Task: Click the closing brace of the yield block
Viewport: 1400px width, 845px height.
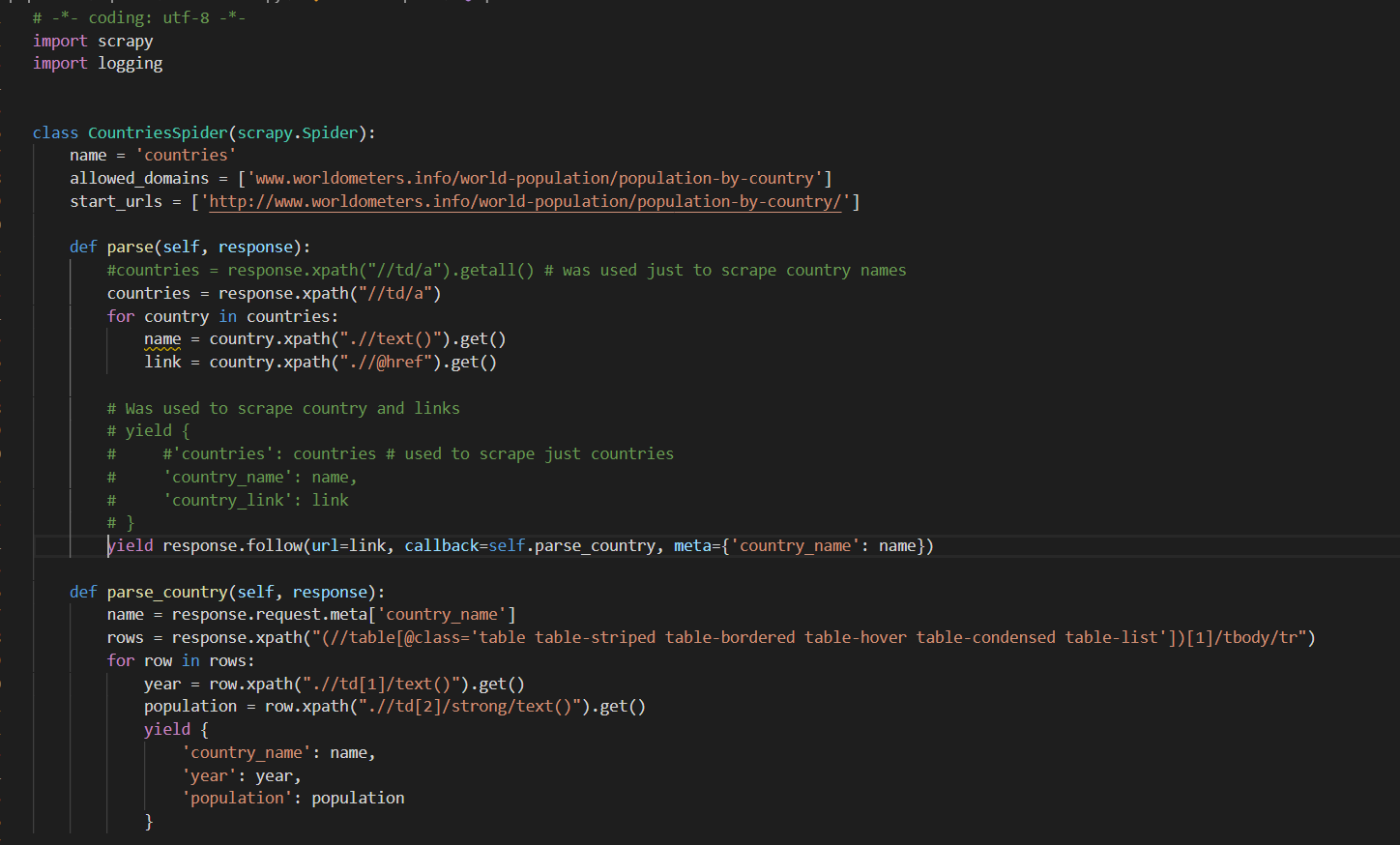Action: (150, 820)
